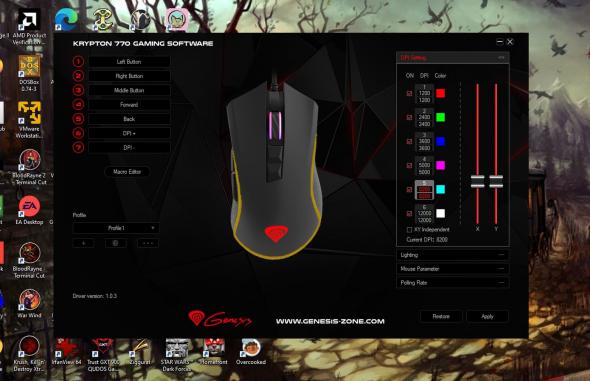Open more profile options with three-dots button

[x=148, y=243]
